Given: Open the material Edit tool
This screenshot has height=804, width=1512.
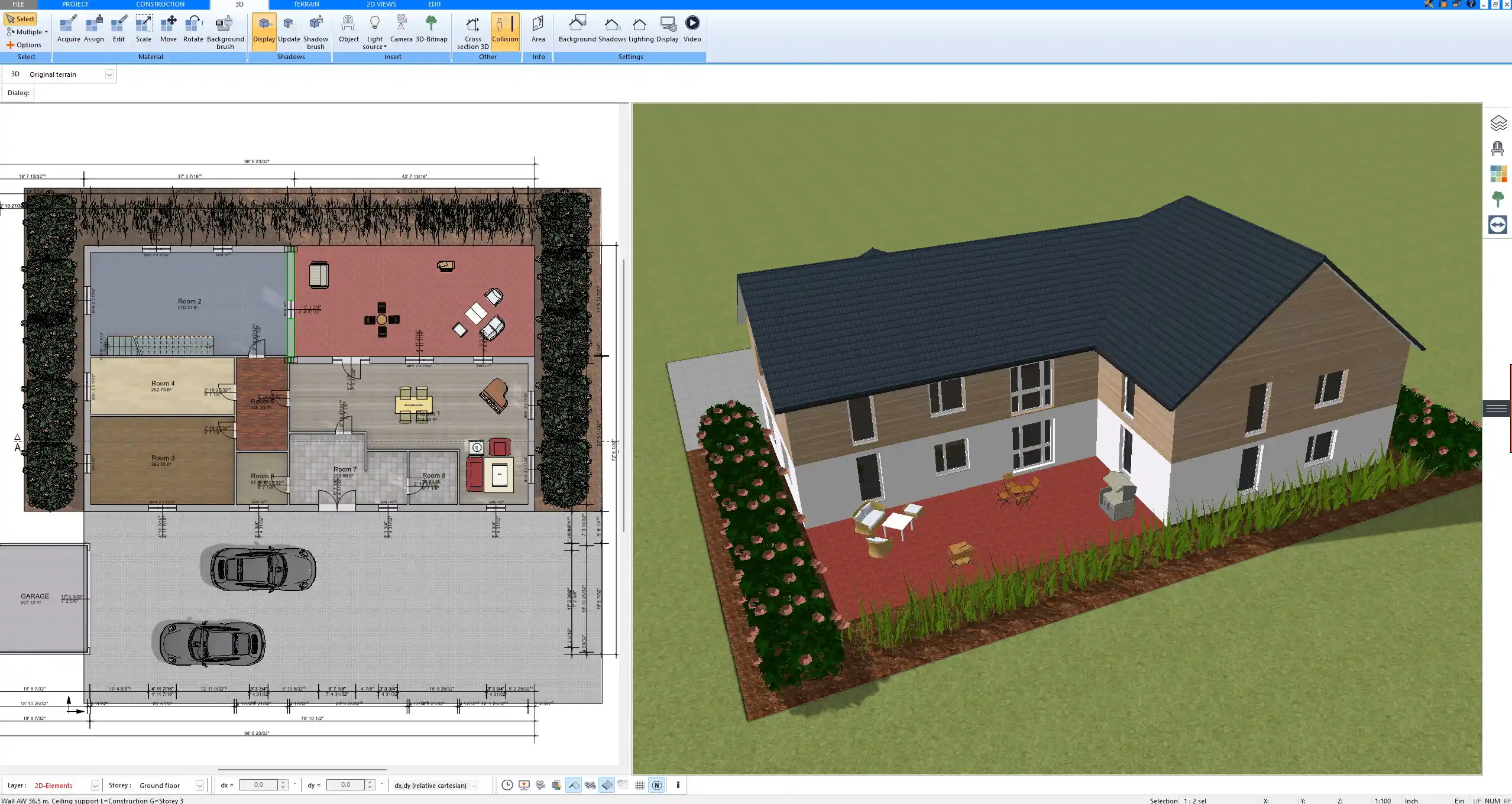Looking at the screenshot, I should [x=119, y=29].
